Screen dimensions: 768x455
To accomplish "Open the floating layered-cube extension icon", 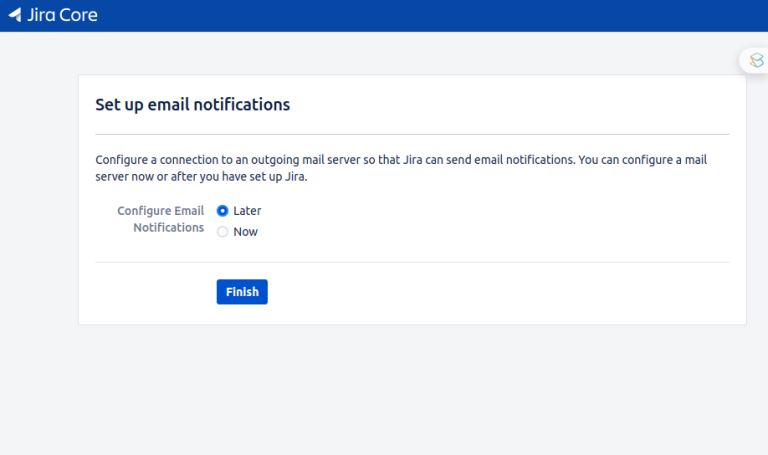I will coord(757,60).
